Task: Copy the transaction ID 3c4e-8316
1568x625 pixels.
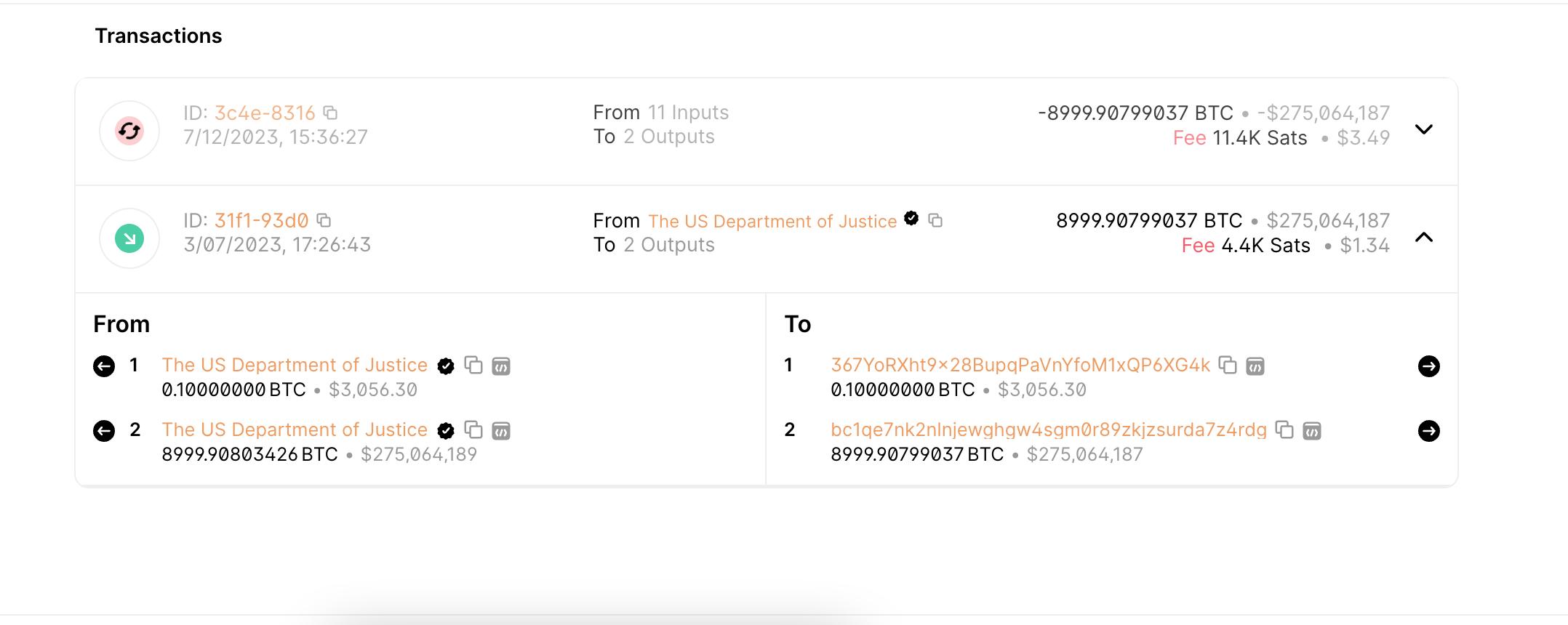Action: pyautogui.click(x=331, y=113)
